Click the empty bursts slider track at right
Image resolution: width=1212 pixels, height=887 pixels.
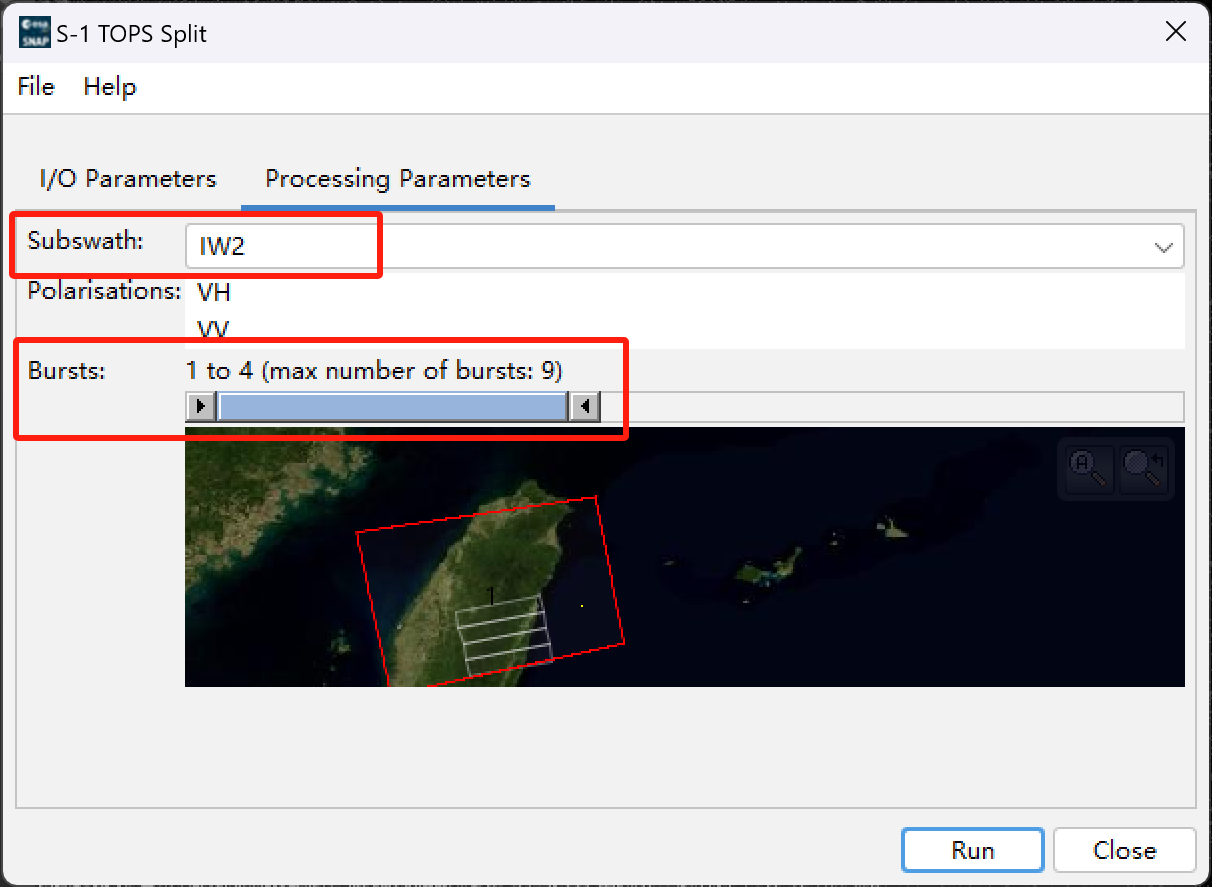point(892,406)
